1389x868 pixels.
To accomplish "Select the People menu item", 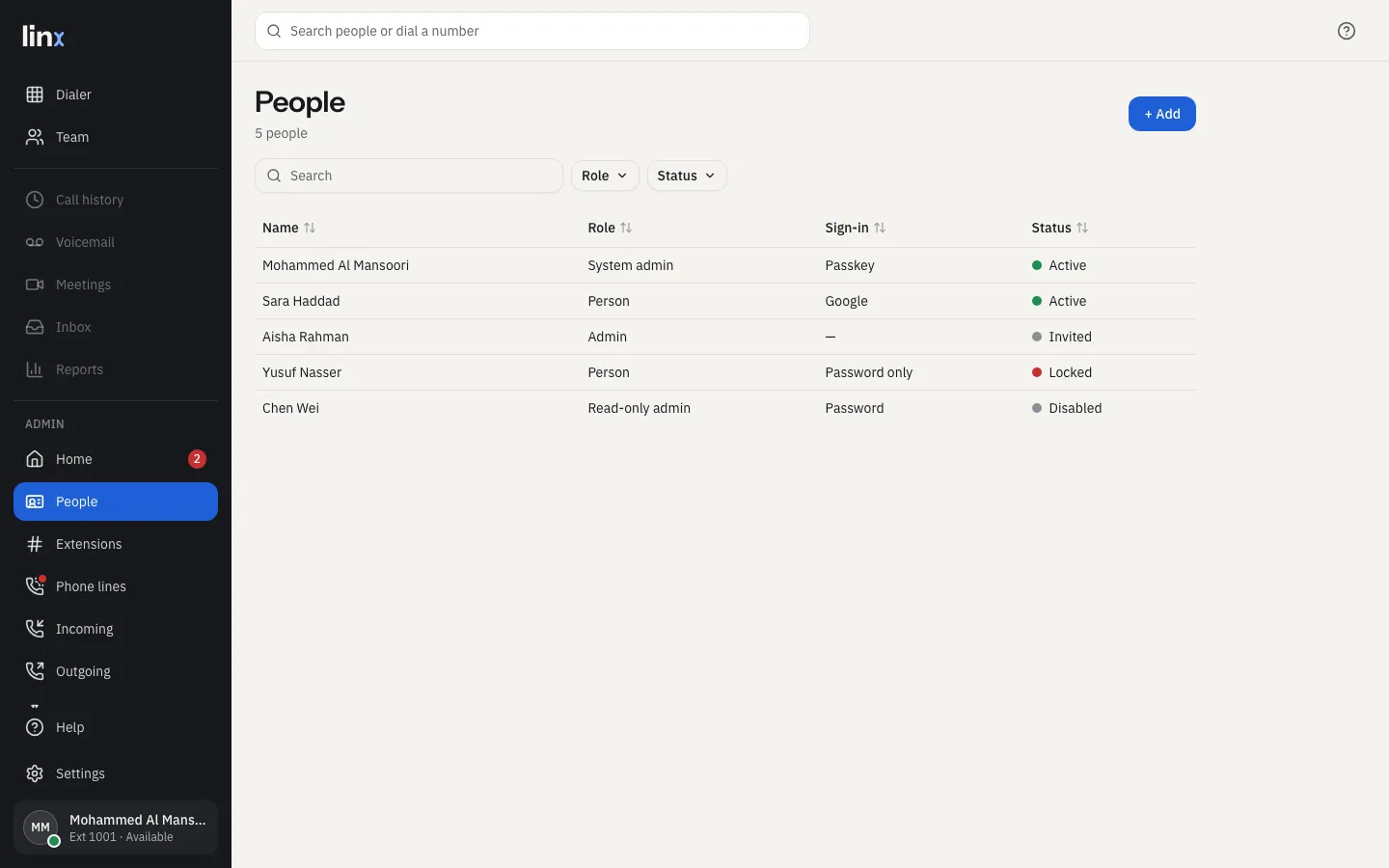I will [116, 502].
